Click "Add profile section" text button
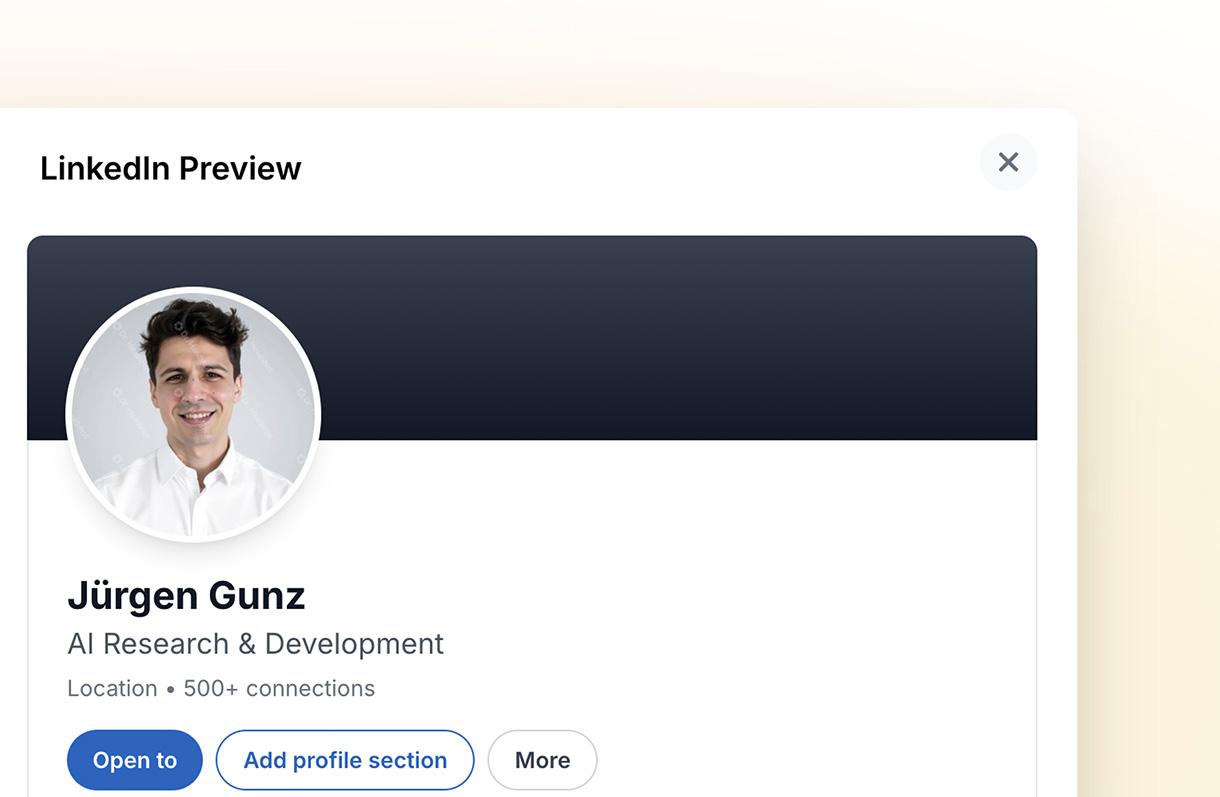1220x797 pixels. [344, 760]
